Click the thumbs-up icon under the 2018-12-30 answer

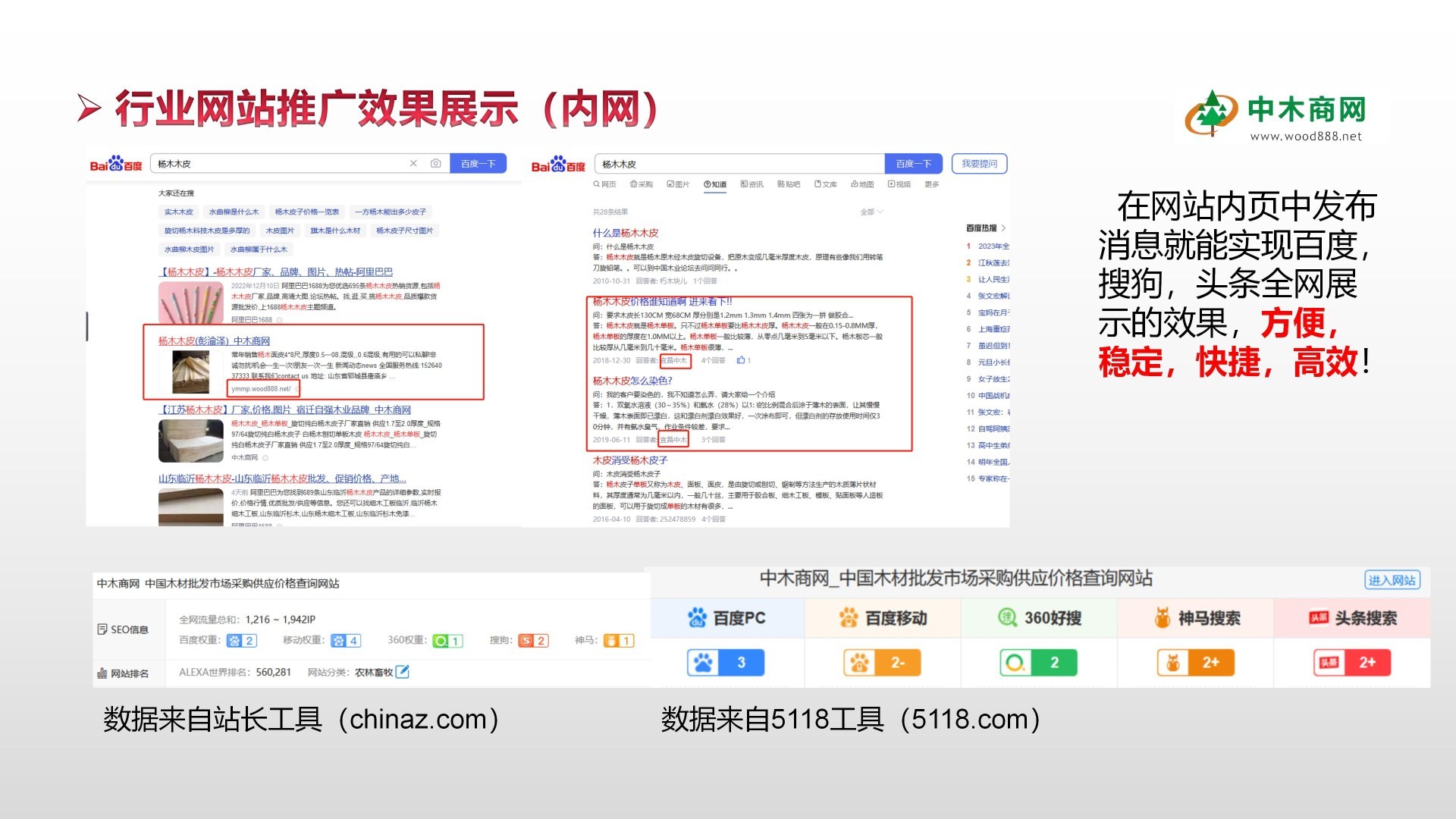tap(741, 360)
